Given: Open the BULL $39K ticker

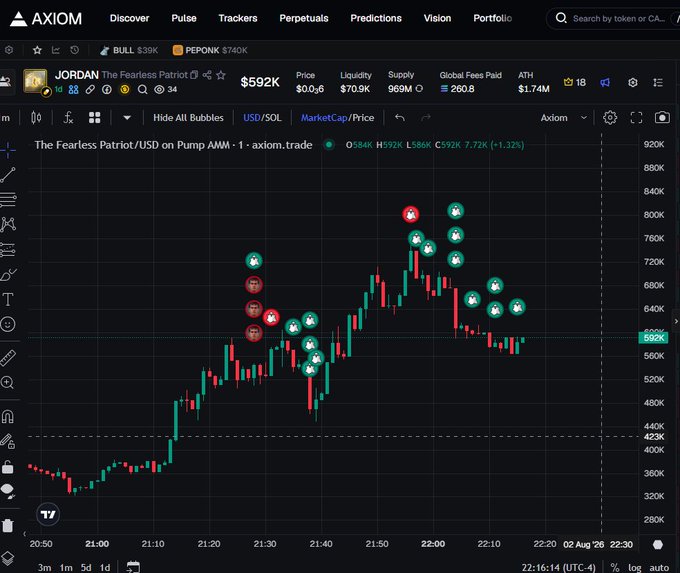Looking at the screenshot, I should click(129, 50).
